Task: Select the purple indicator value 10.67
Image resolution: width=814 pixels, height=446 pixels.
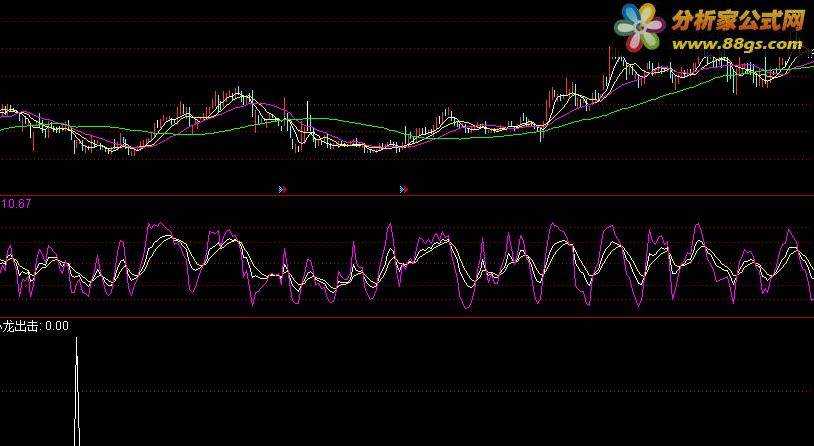Action: click(x=16, y=204)
